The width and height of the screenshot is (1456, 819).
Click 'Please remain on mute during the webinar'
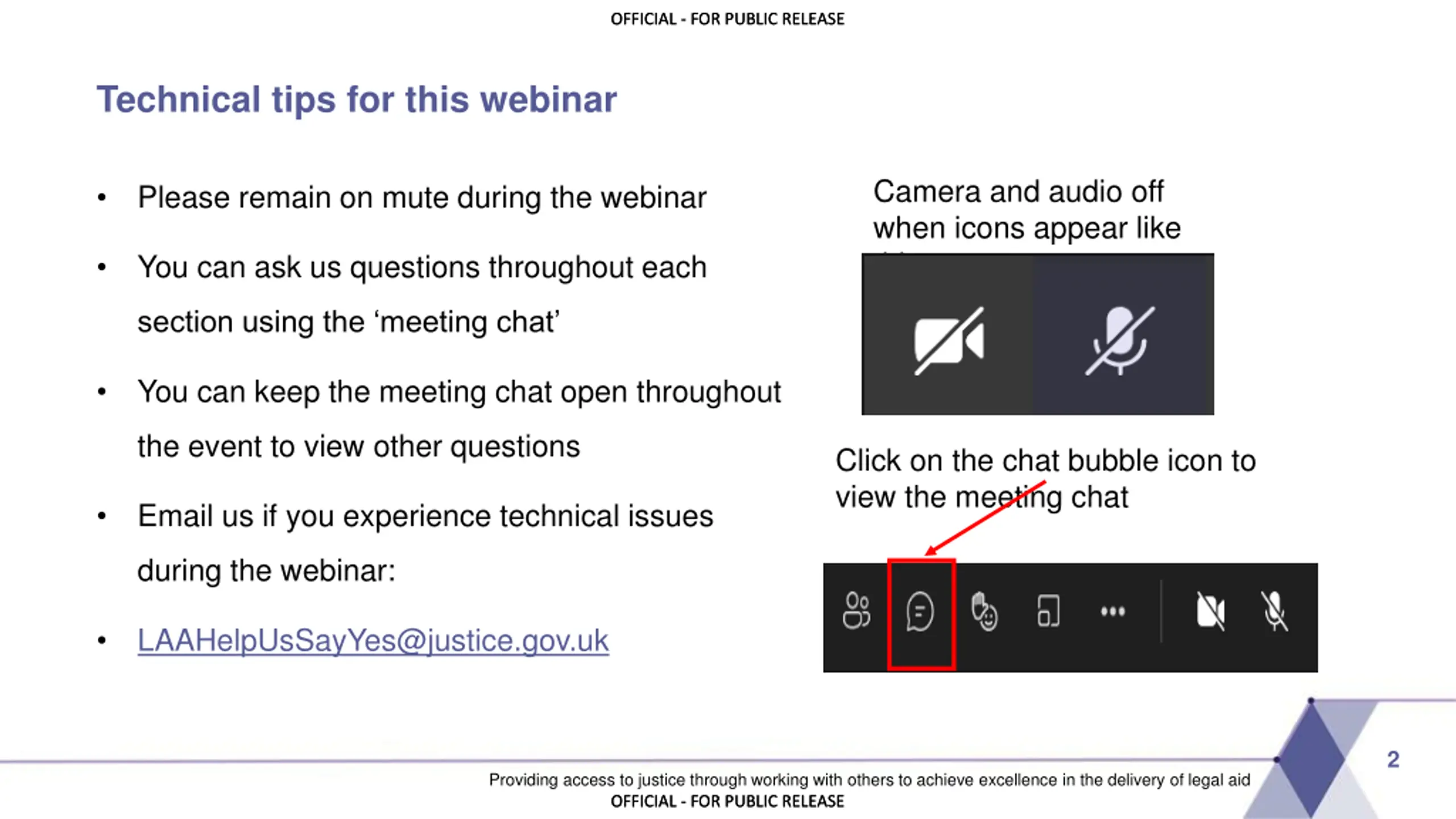422,198
